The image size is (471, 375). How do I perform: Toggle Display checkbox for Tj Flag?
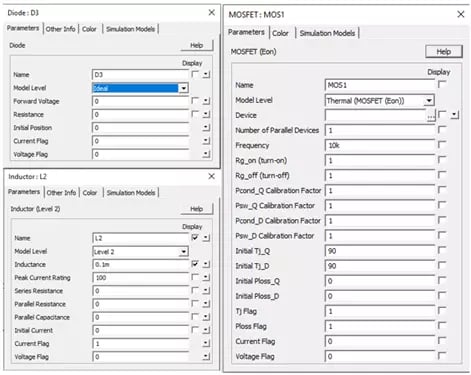tap(442, 310)
